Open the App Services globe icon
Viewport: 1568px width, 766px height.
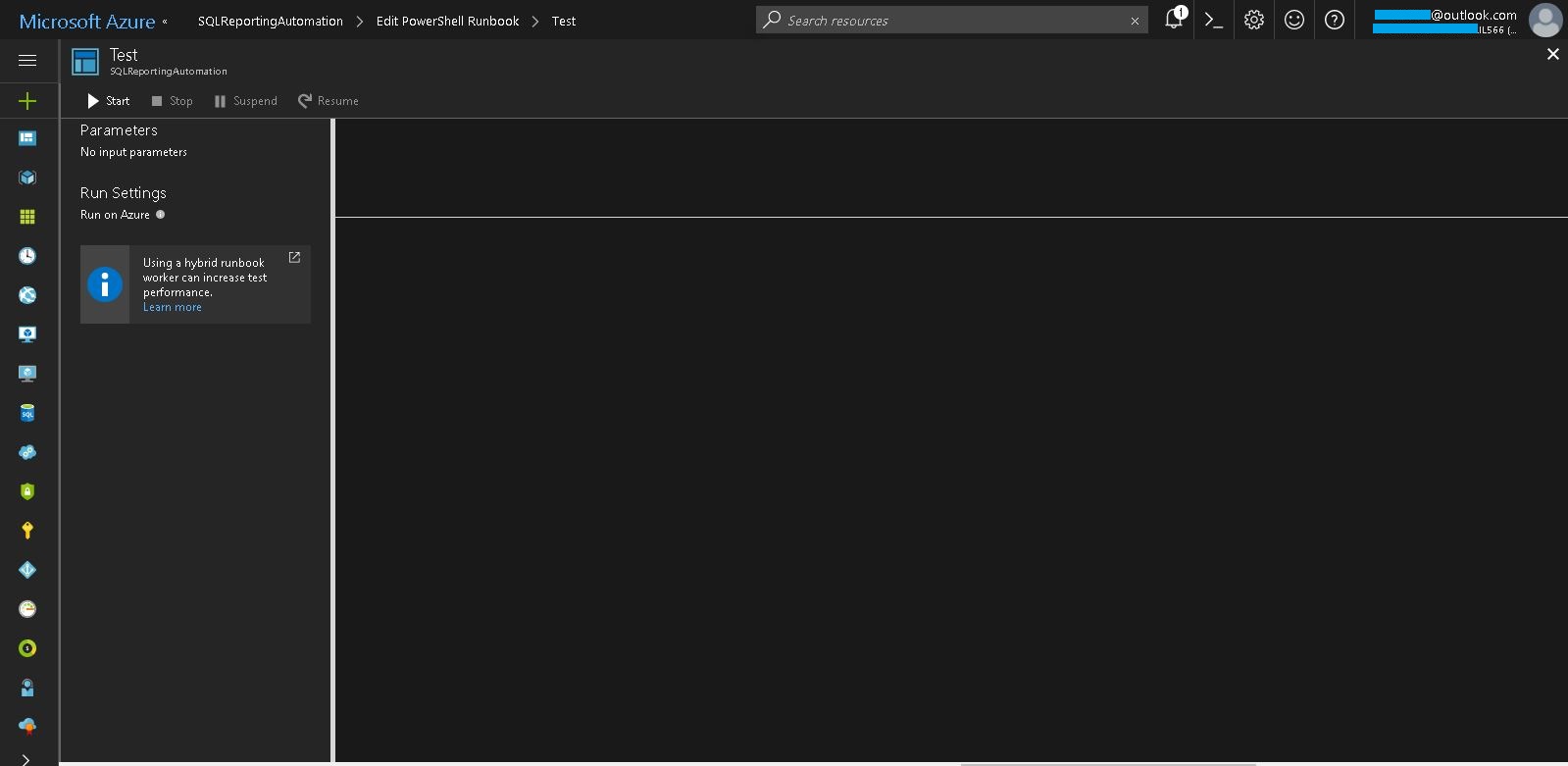point(27,295)
